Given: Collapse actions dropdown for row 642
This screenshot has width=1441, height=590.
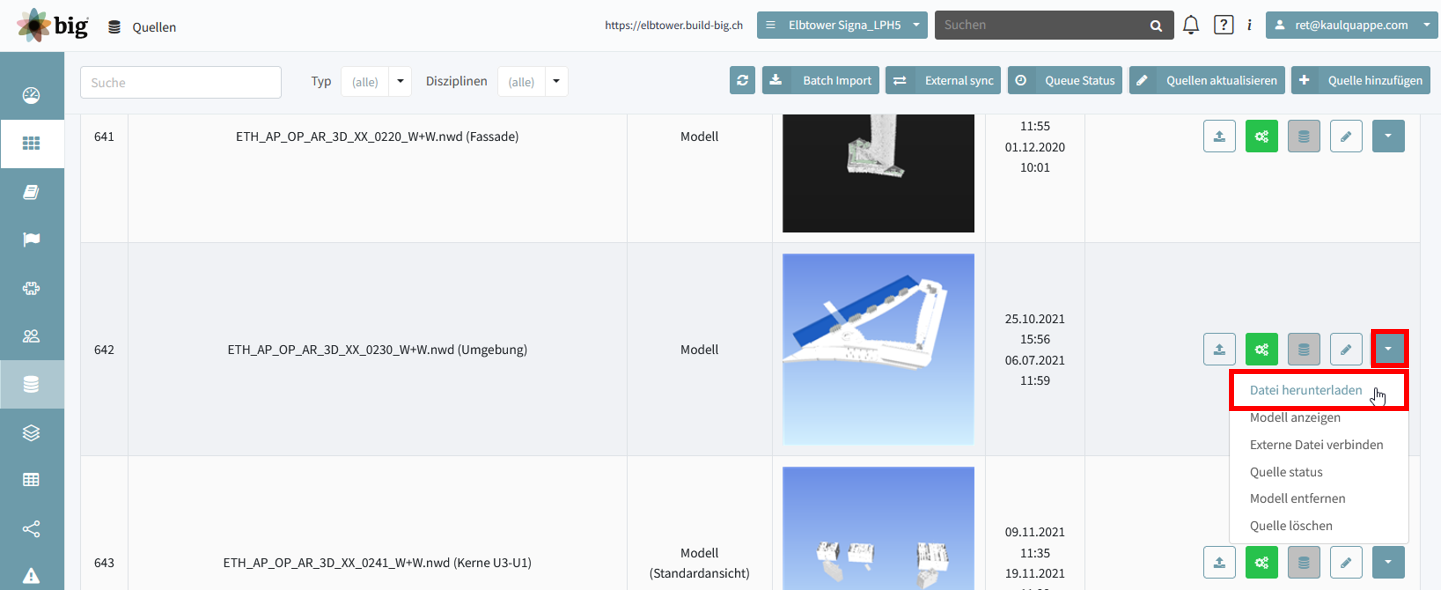Looking at the screenshot, I should coord(1389,348).
